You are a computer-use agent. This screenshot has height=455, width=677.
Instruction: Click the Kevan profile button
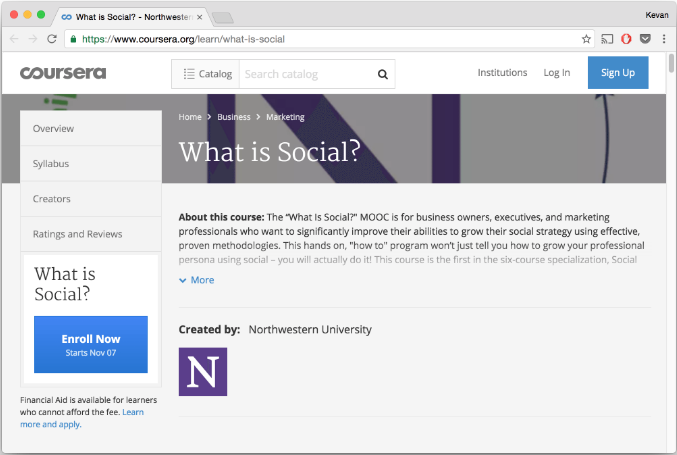(657, 15)
